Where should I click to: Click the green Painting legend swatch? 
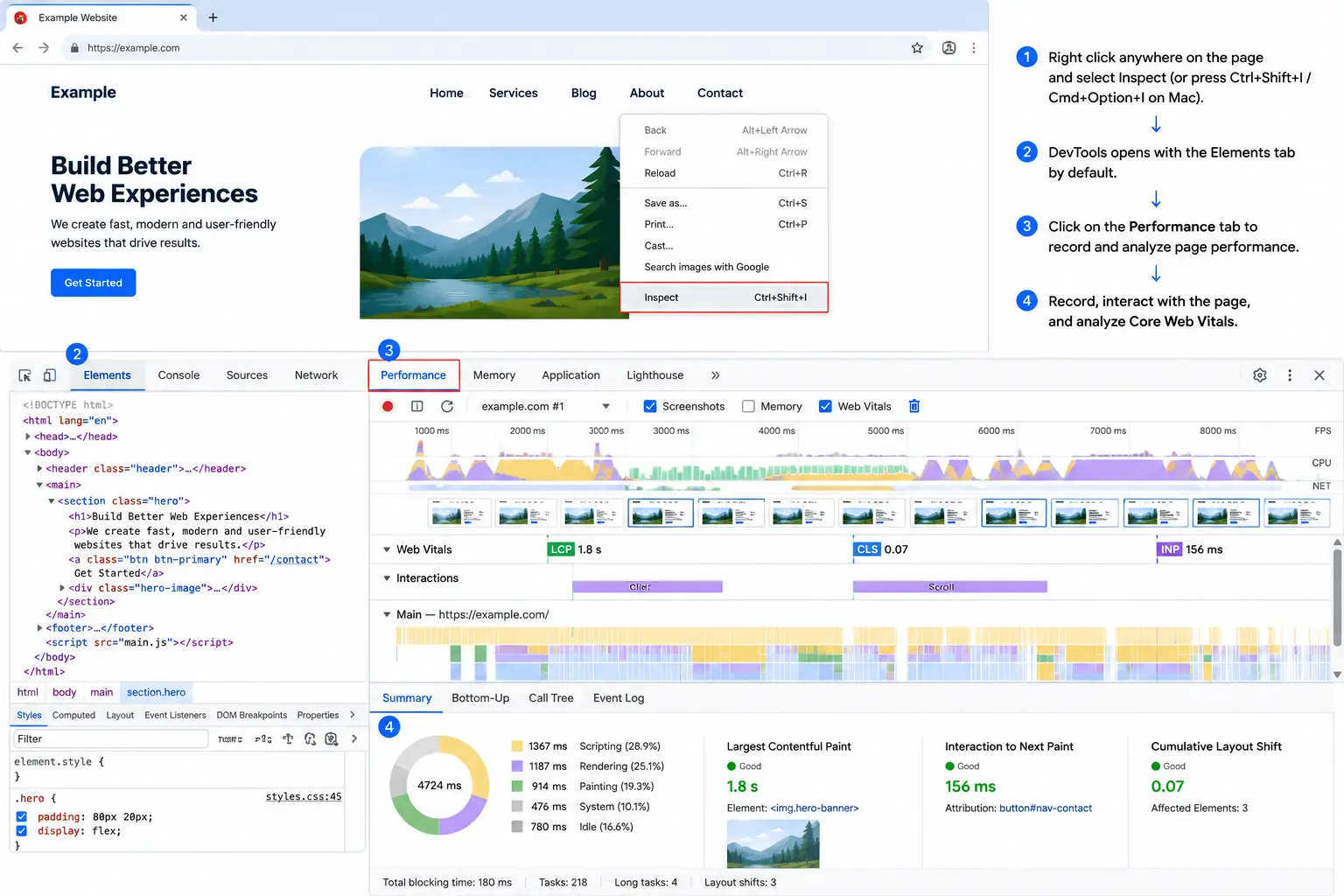click(x=517, y=787)
